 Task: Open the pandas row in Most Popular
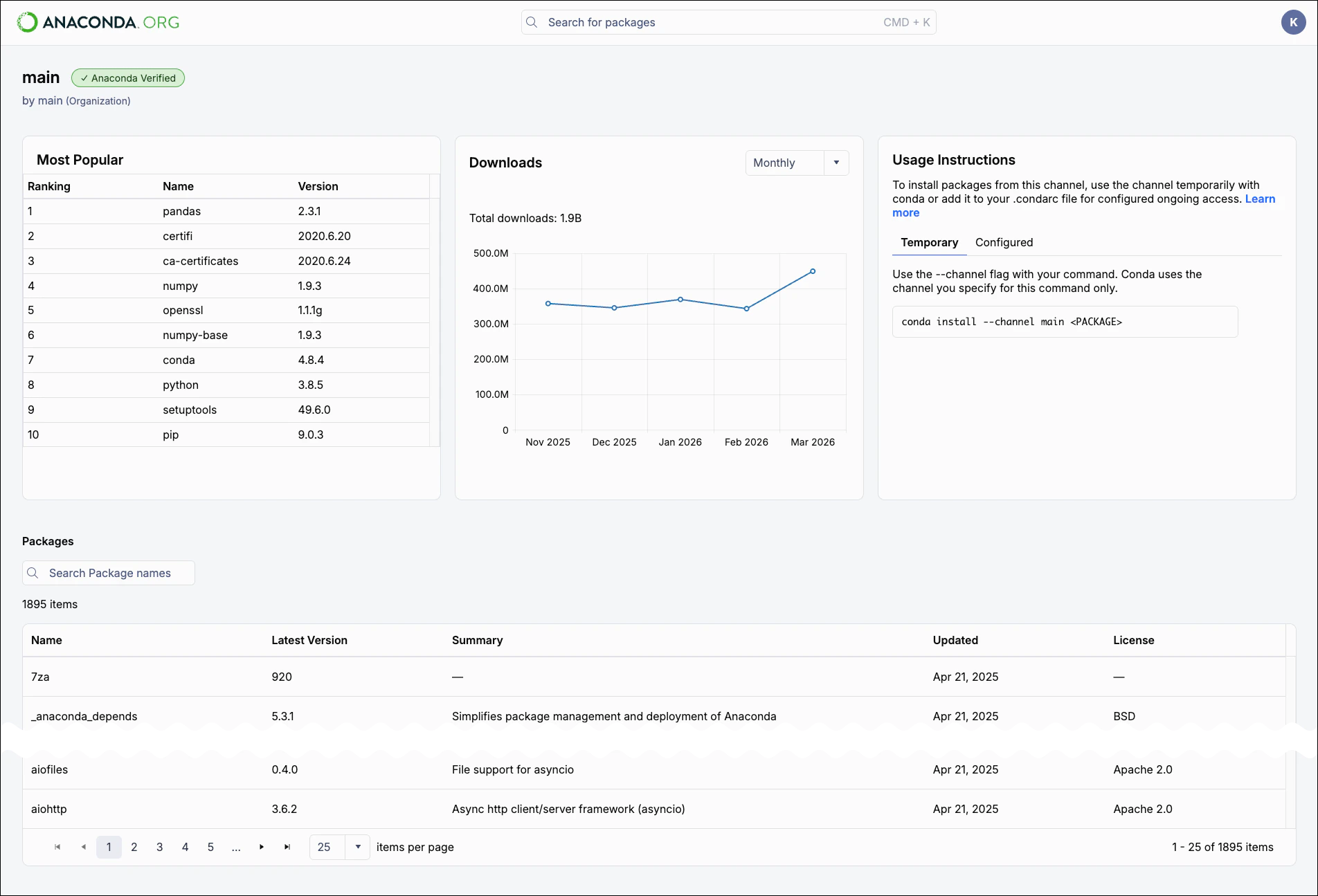click(x=226, y=211)
